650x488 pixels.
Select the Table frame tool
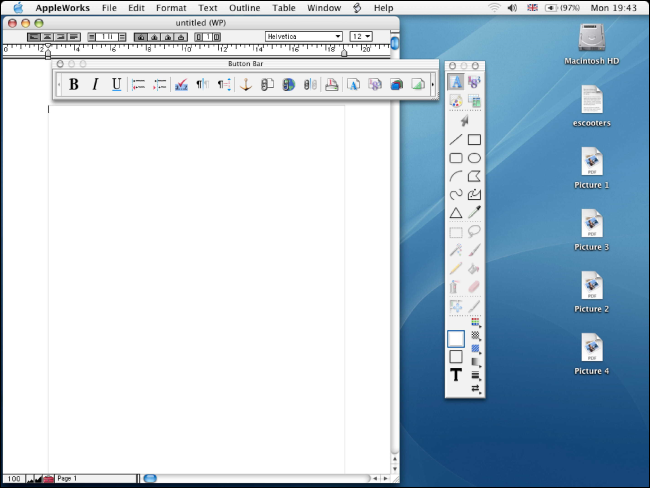[474, 101]
